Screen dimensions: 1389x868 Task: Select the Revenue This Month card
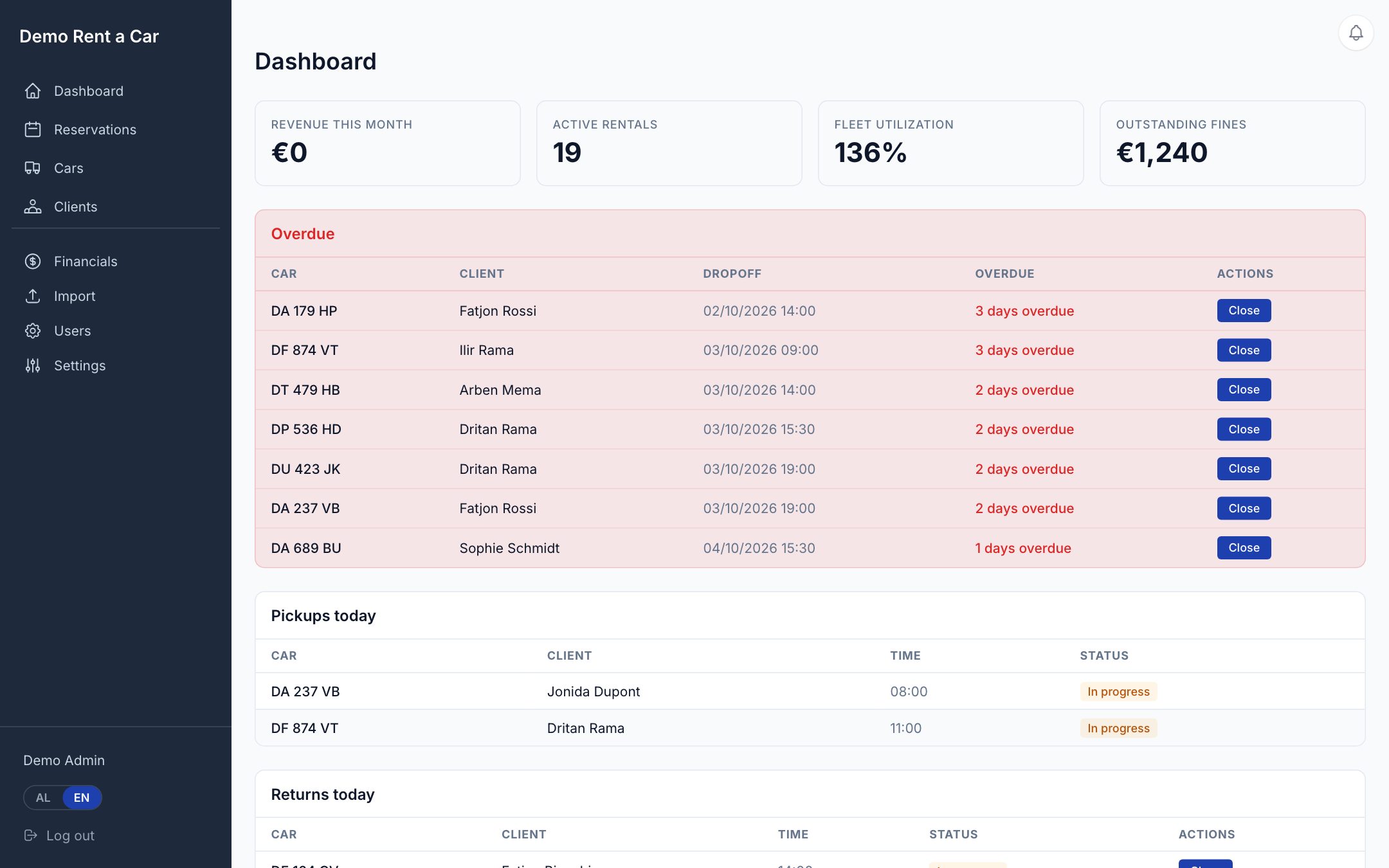tap(387, 143)
